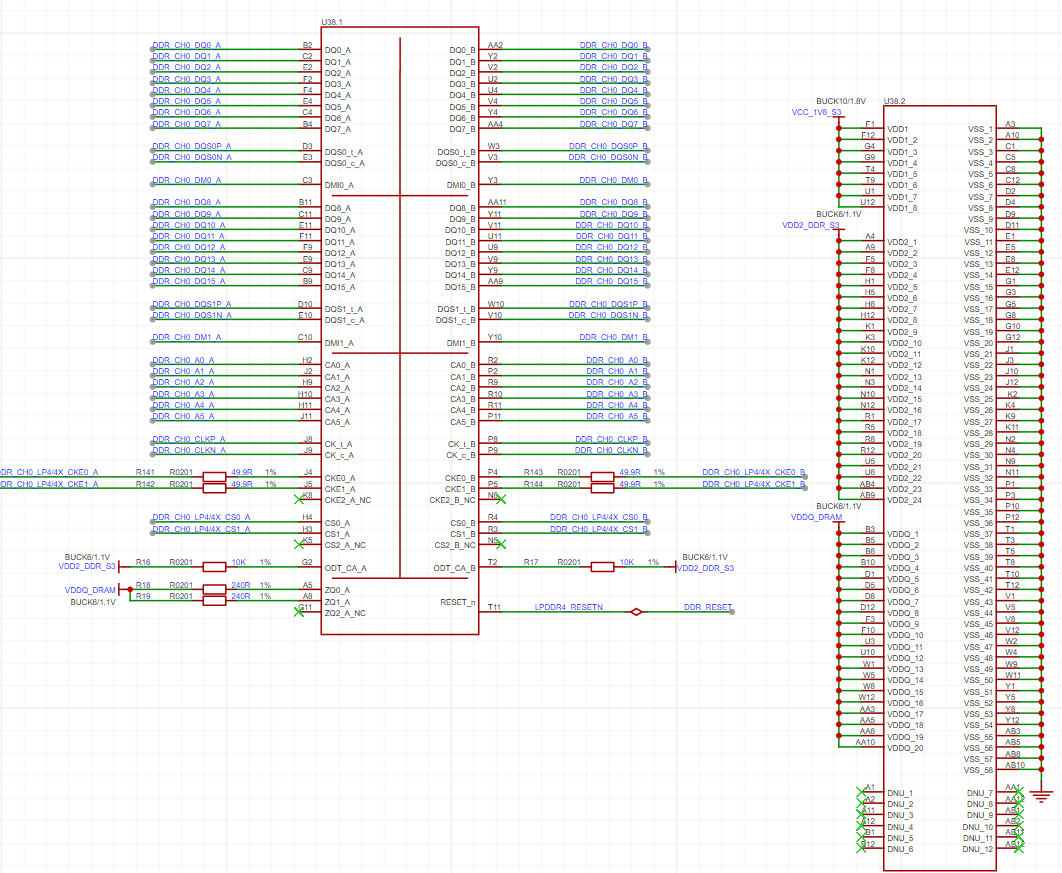
Task: Select the DDR_CH0_DM1_A net label
Action: pyautogui.click(x=186, y=337)
